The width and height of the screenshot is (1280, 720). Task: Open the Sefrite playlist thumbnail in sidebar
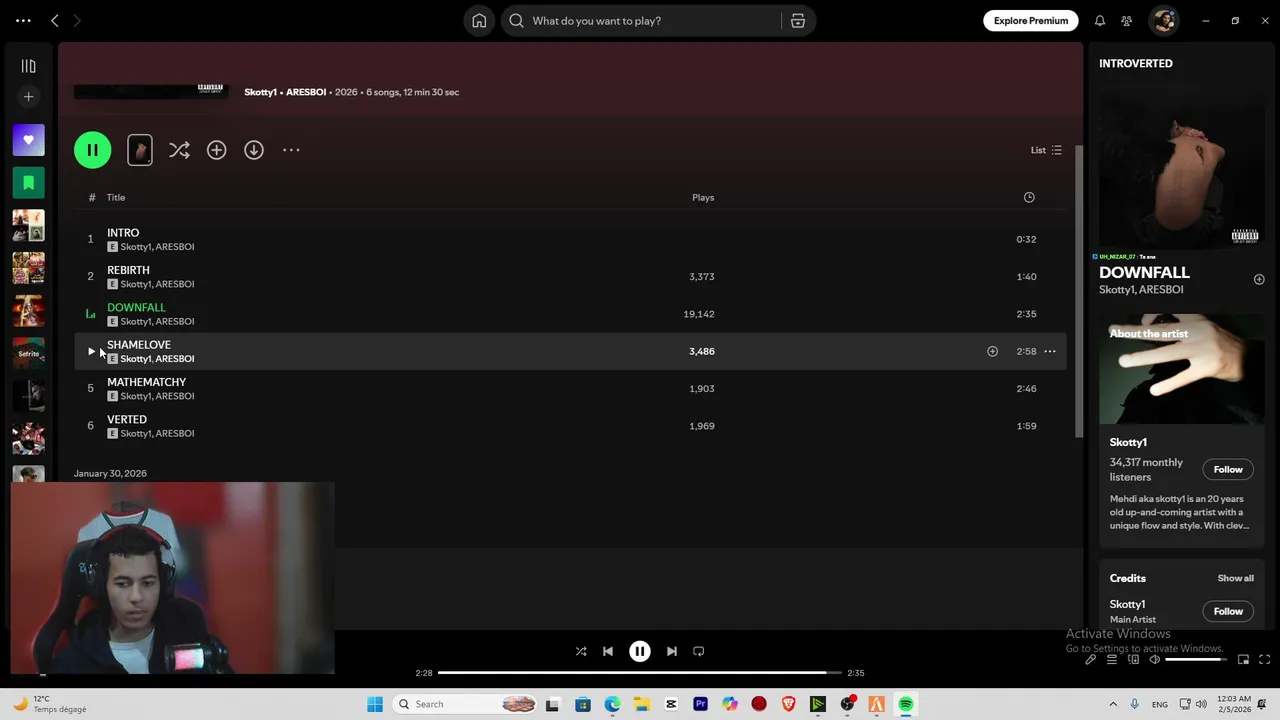(28, 353)
